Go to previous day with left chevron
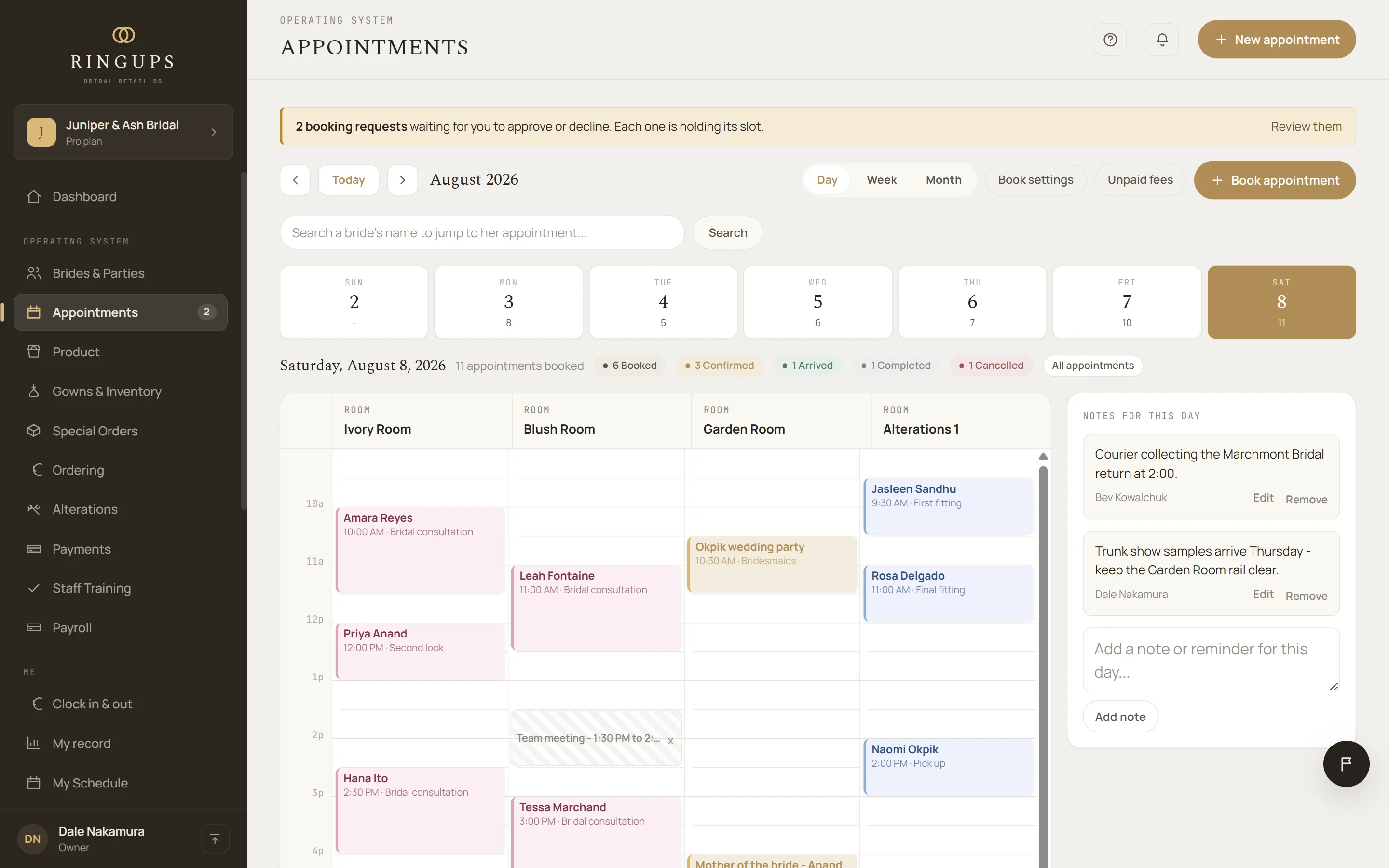The width and height of the screenshot is (1389, 868). [295, 180]
